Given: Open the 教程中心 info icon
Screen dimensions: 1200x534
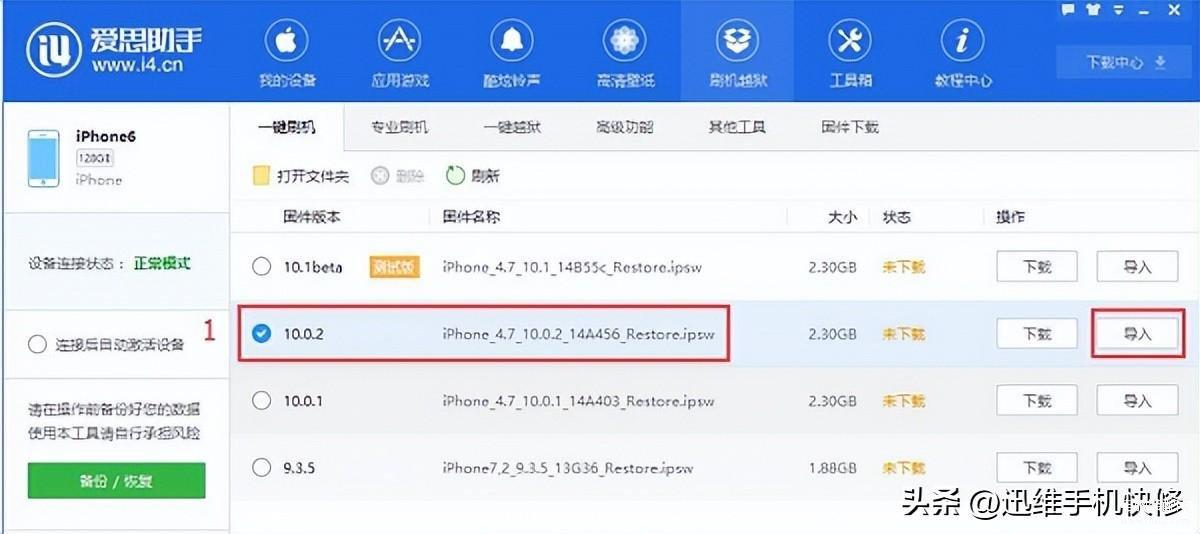Looking at the screenshot, I should (963, 42).
